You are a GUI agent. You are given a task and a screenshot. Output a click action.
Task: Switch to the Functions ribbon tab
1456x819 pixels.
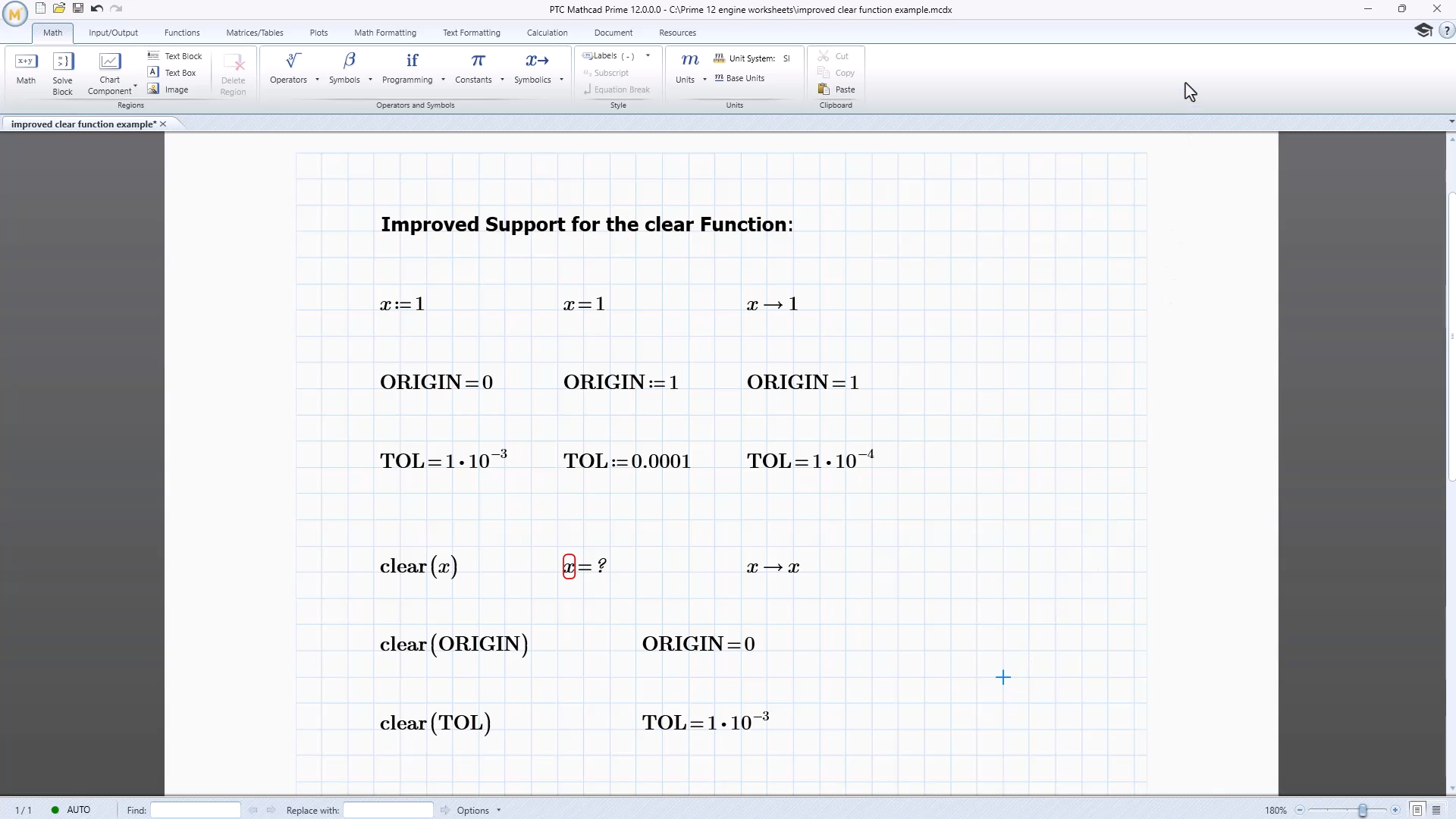pyautogui.click(x=182, y=33)
